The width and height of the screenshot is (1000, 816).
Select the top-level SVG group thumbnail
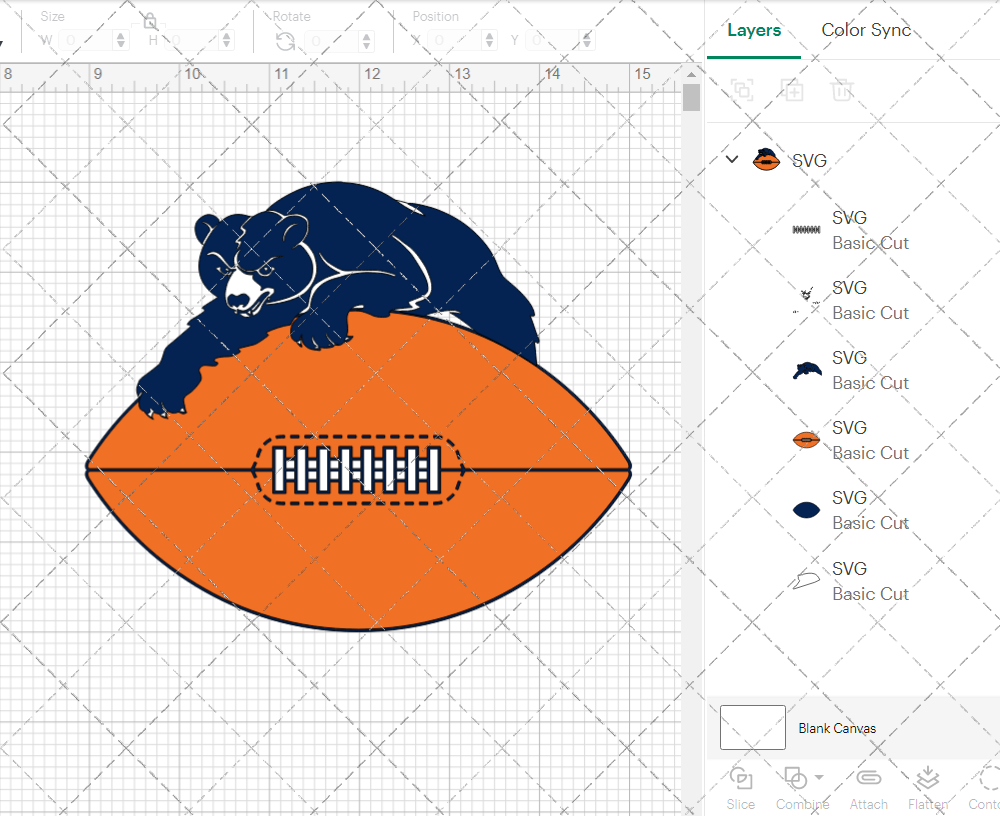pyautogui.click(x=766, y=159)
